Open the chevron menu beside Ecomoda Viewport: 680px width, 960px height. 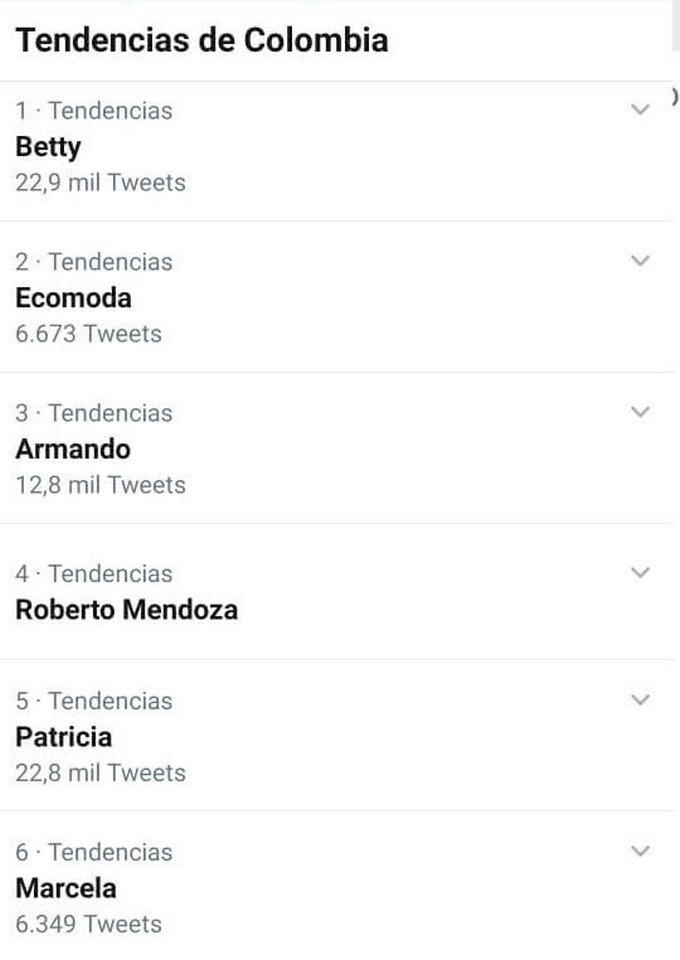click(x=641, y=261)
